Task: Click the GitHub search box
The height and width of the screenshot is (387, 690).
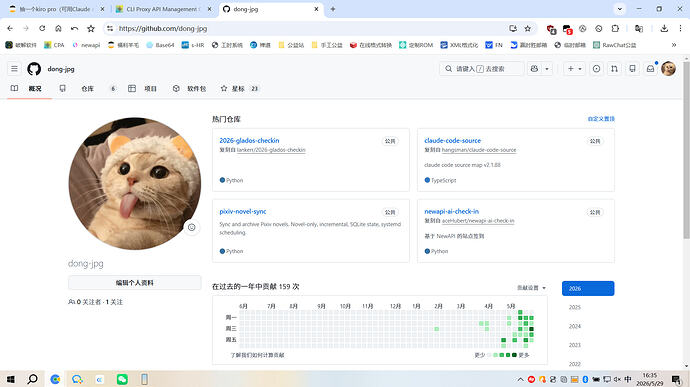Action: coord(481,69)
